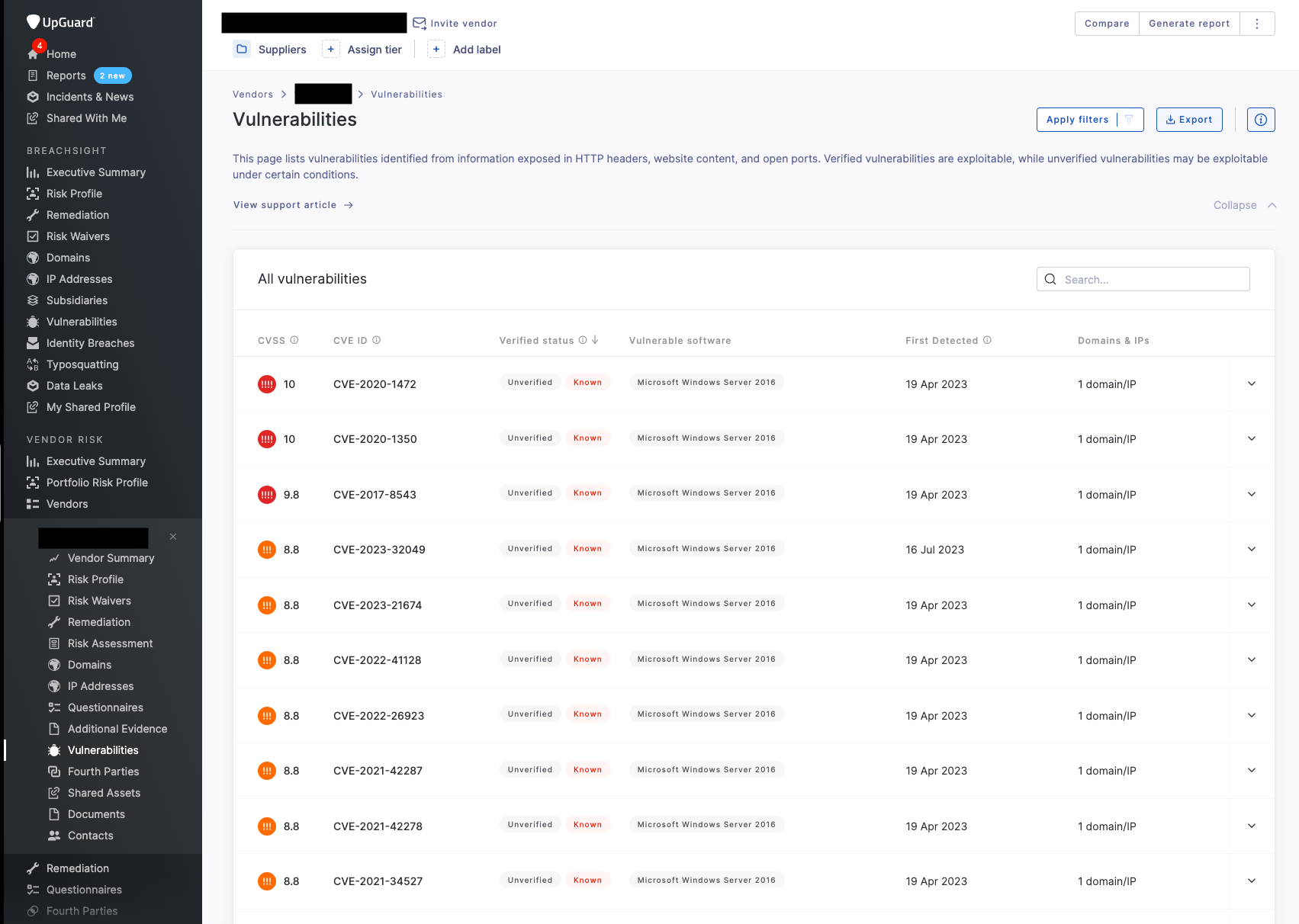Click the critical severity icon for CVE-2020-1472

(x=267, y=384)
